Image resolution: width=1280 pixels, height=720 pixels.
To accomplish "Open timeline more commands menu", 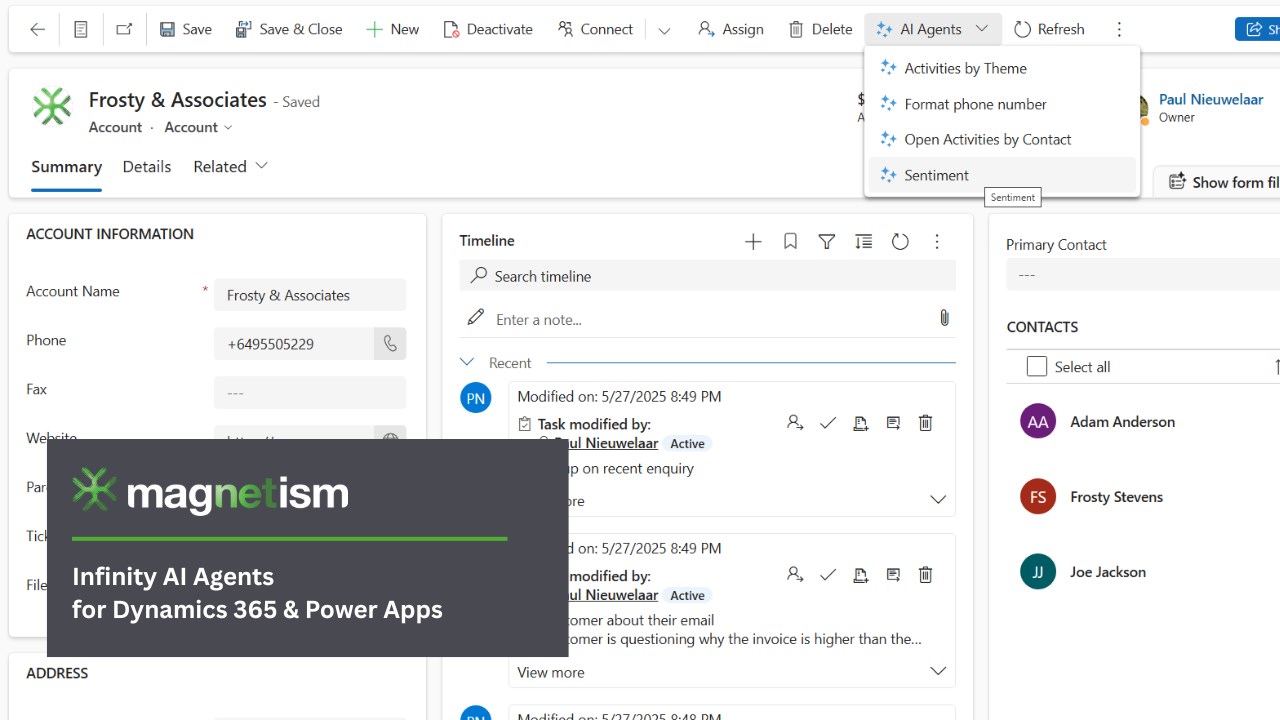I will tap(937, 241).
